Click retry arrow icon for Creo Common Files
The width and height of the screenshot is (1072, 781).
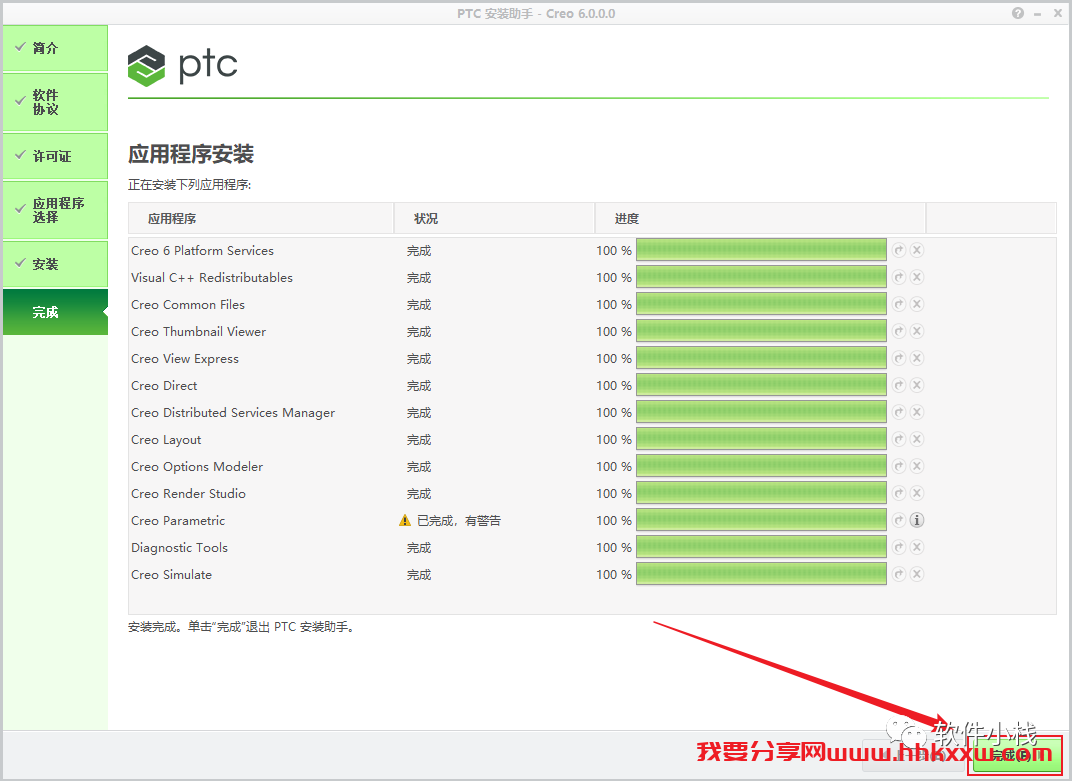tap(899, 304)
